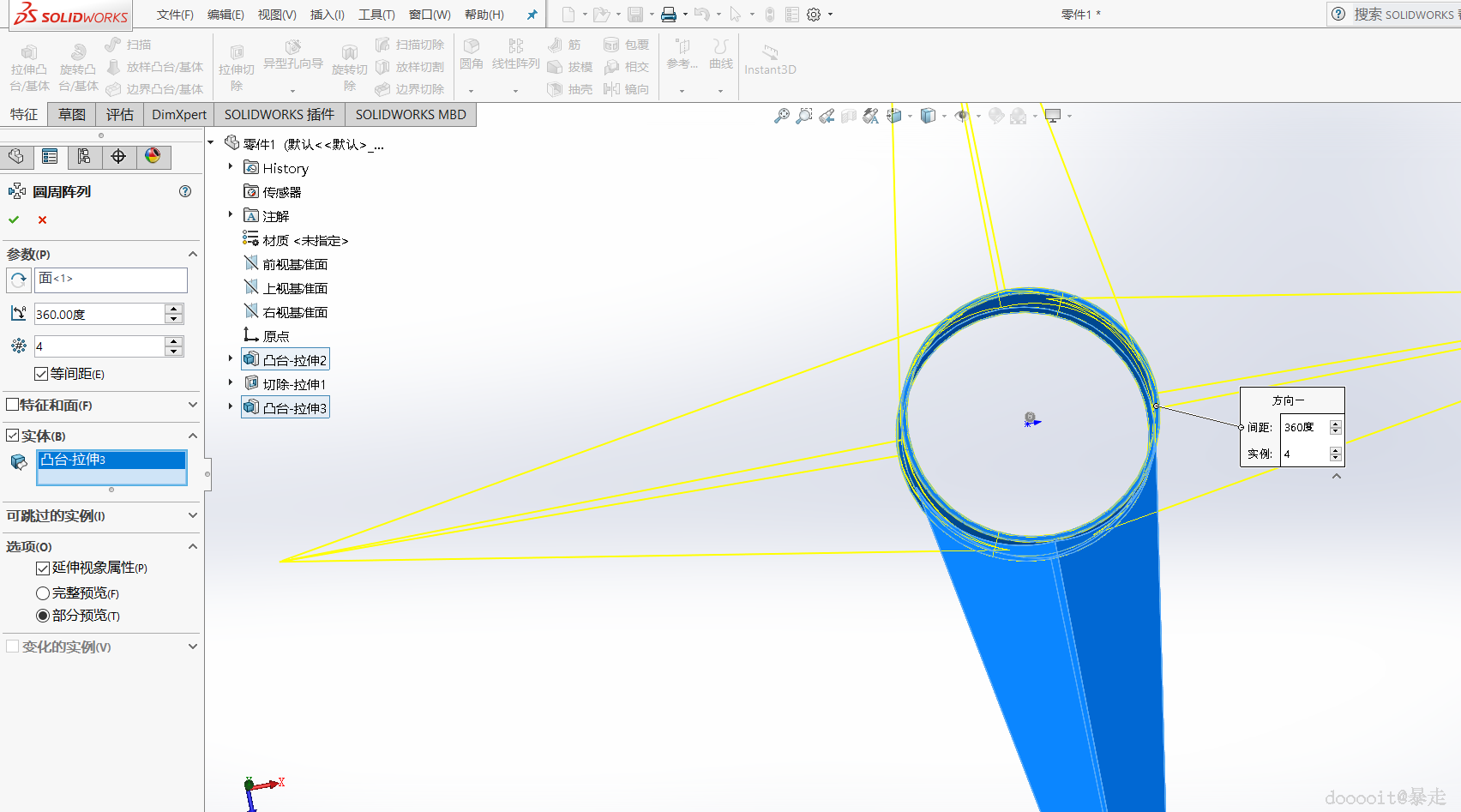Select 切除-拉伸1 in the feature tree
The width and height of the screenshot is (1461, 812).
click(294, 384)
